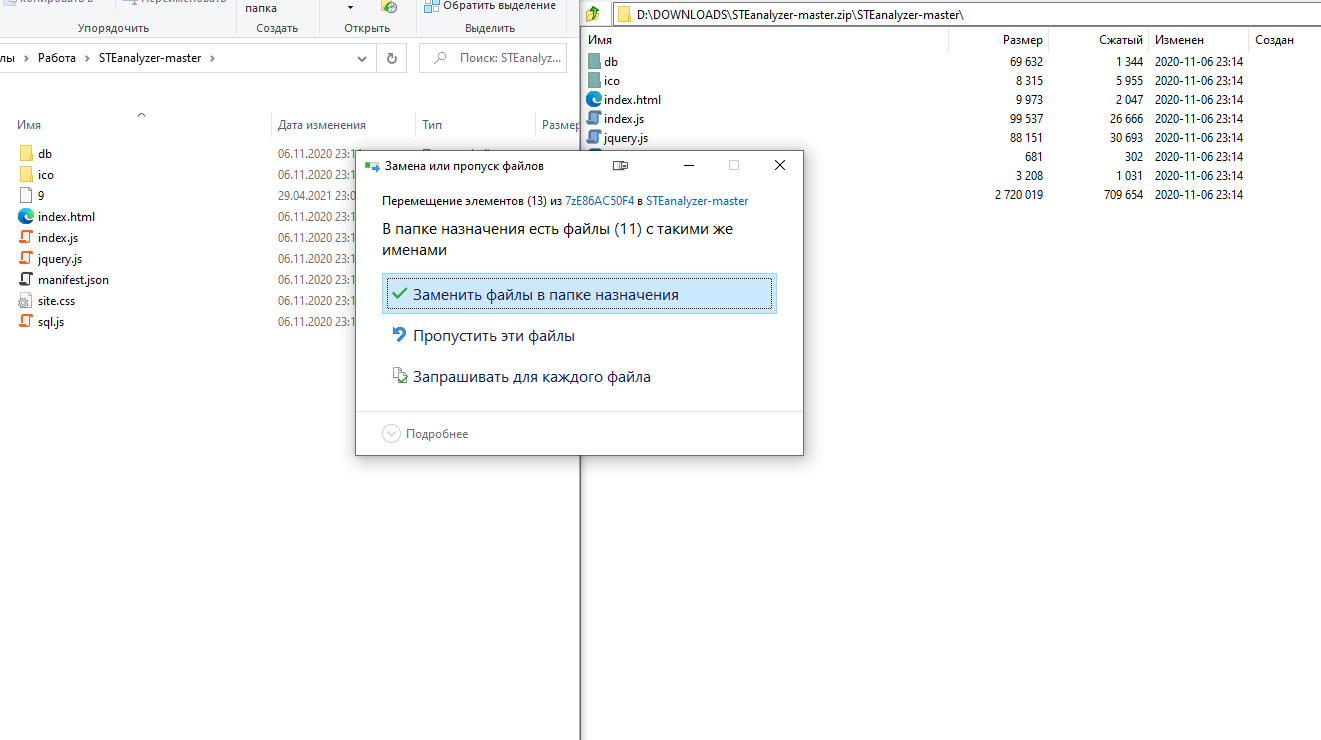Select site.css icon in Explorer list
Image resolution: width=1321 pixels, height=740 pixels.
tap(26, 301)
